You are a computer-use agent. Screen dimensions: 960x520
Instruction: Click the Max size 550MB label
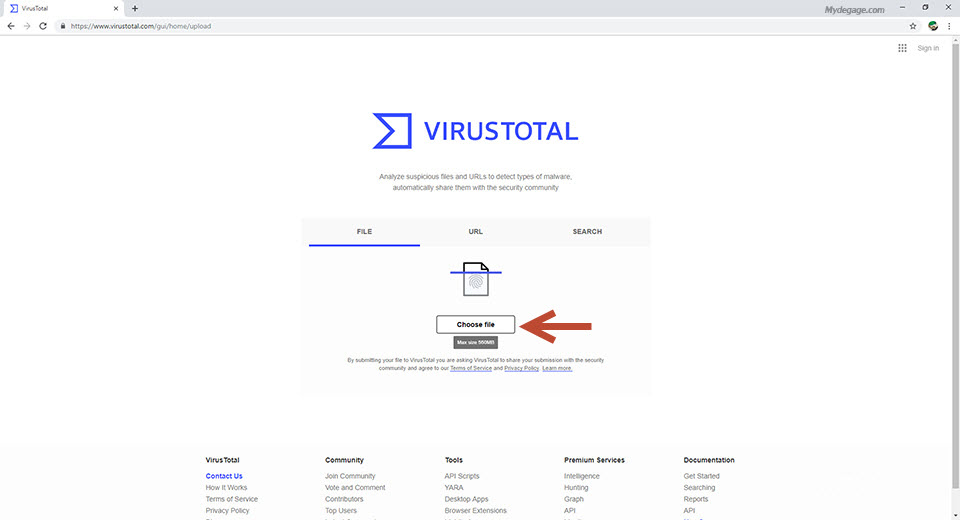pos(476,342)
